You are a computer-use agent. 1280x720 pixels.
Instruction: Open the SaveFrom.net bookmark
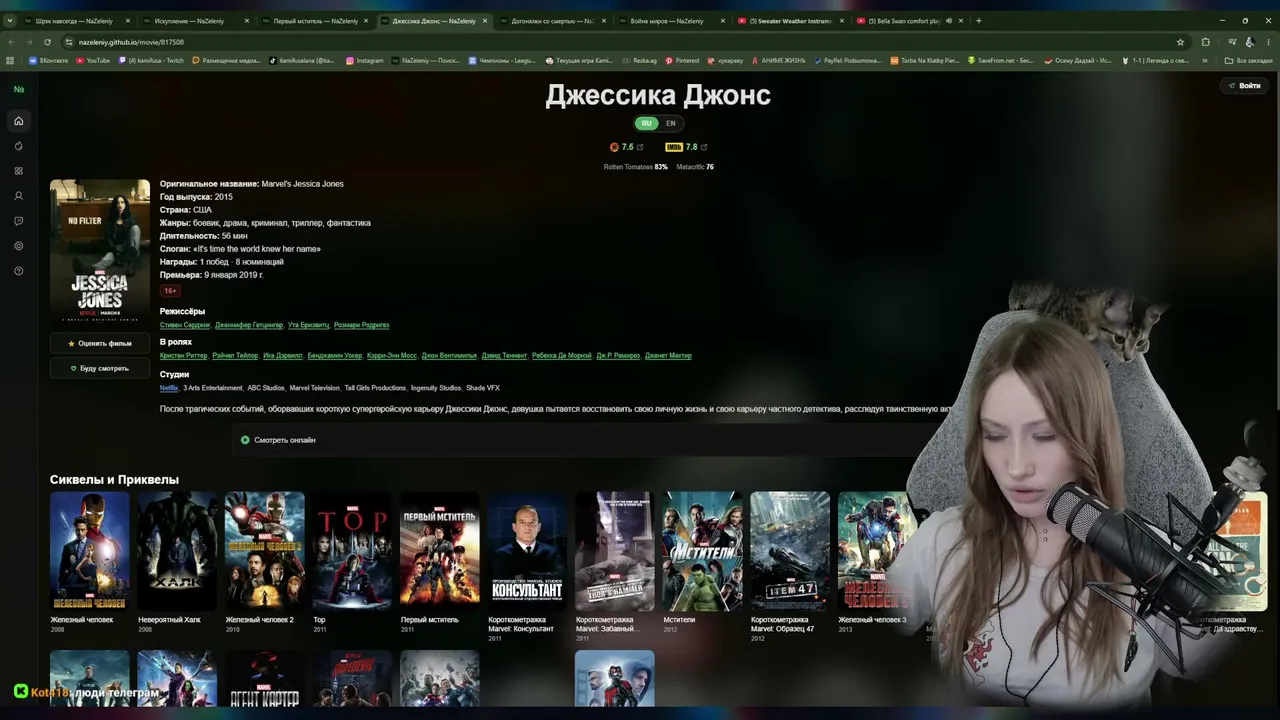(x=1000, y=60)
